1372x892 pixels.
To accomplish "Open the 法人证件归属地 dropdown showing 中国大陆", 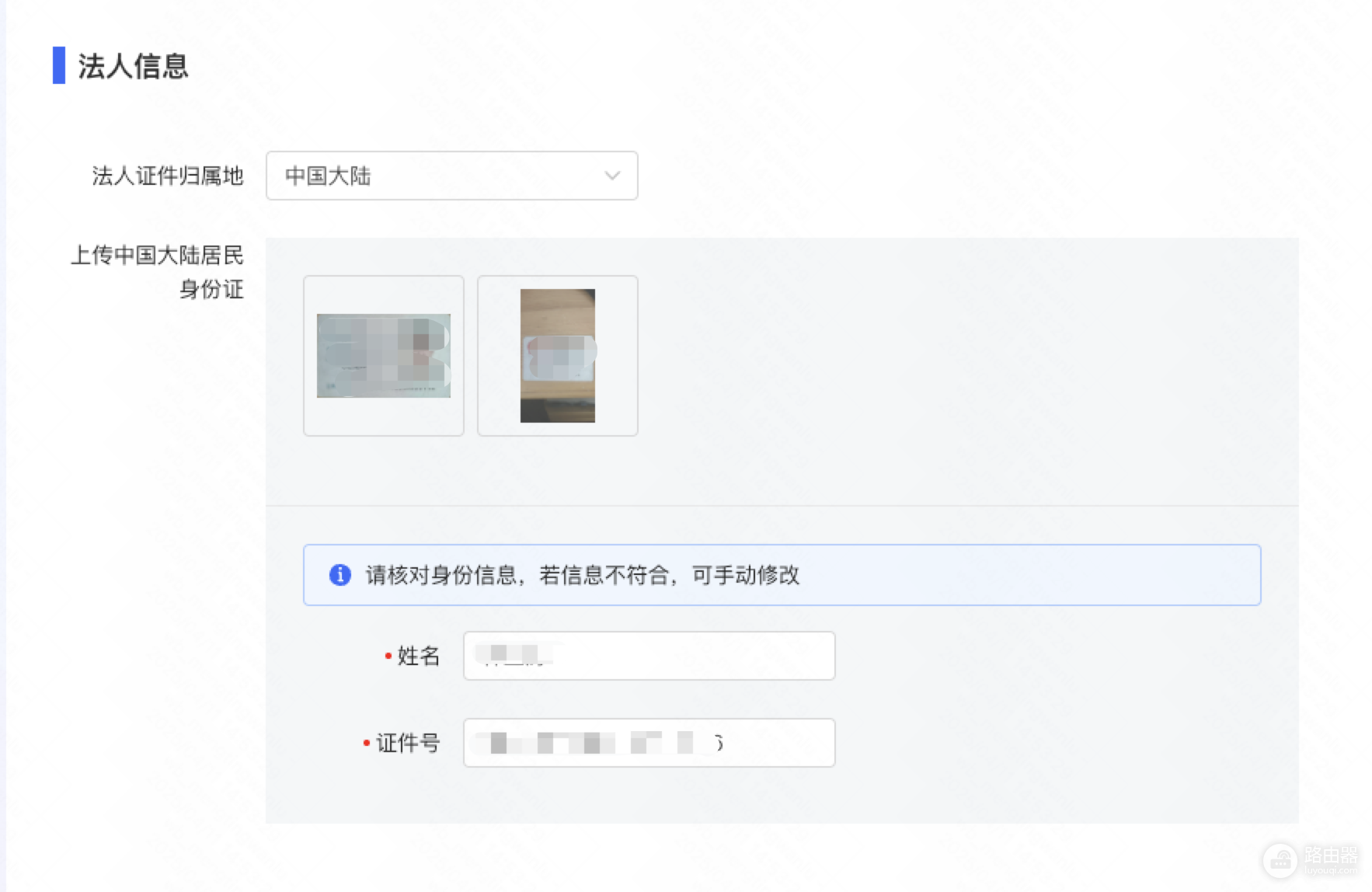I will (x=451, y=176).
